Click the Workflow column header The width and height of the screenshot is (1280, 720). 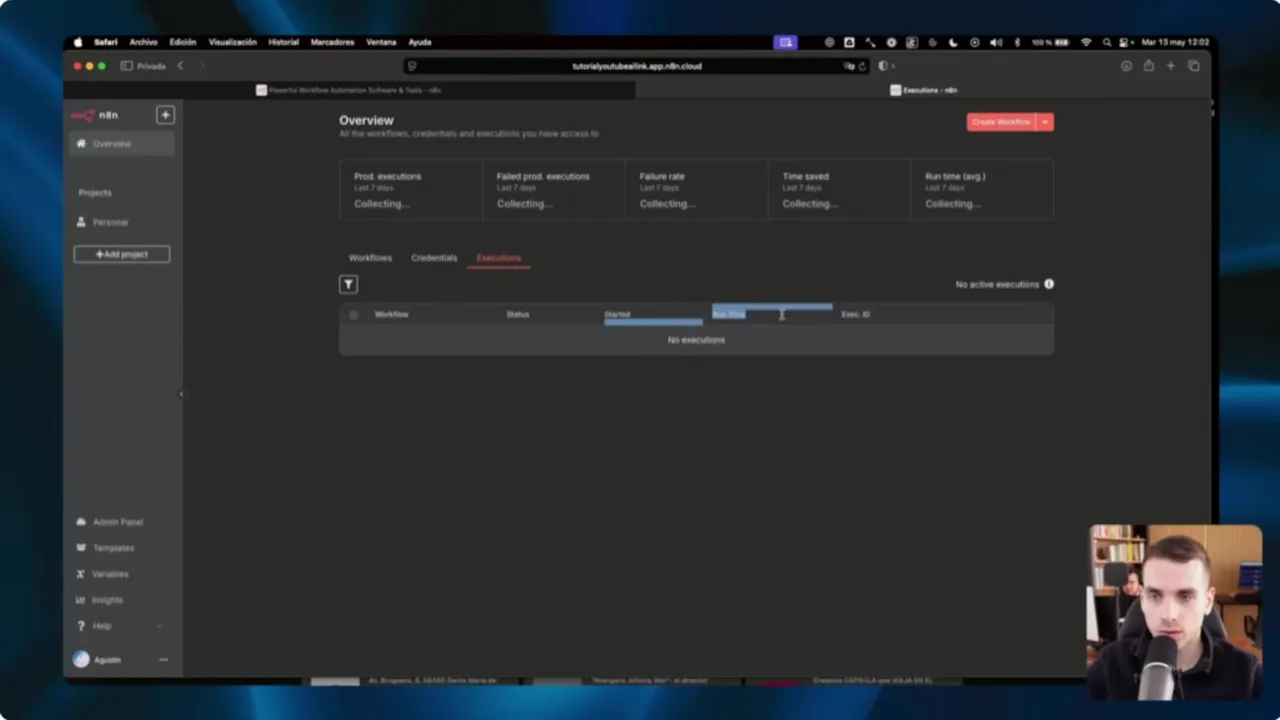[391, 314]
